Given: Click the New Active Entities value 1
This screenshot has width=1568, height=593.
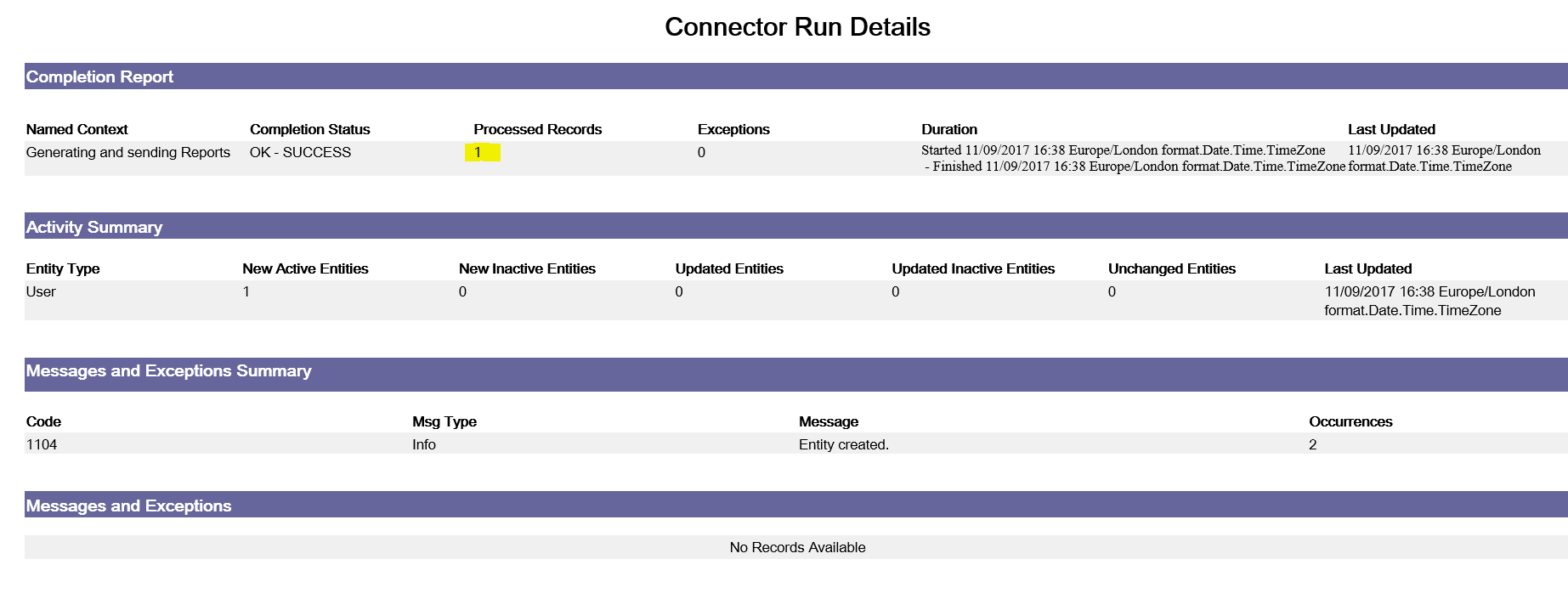Looking at the screenshot, I should point(246,292).
